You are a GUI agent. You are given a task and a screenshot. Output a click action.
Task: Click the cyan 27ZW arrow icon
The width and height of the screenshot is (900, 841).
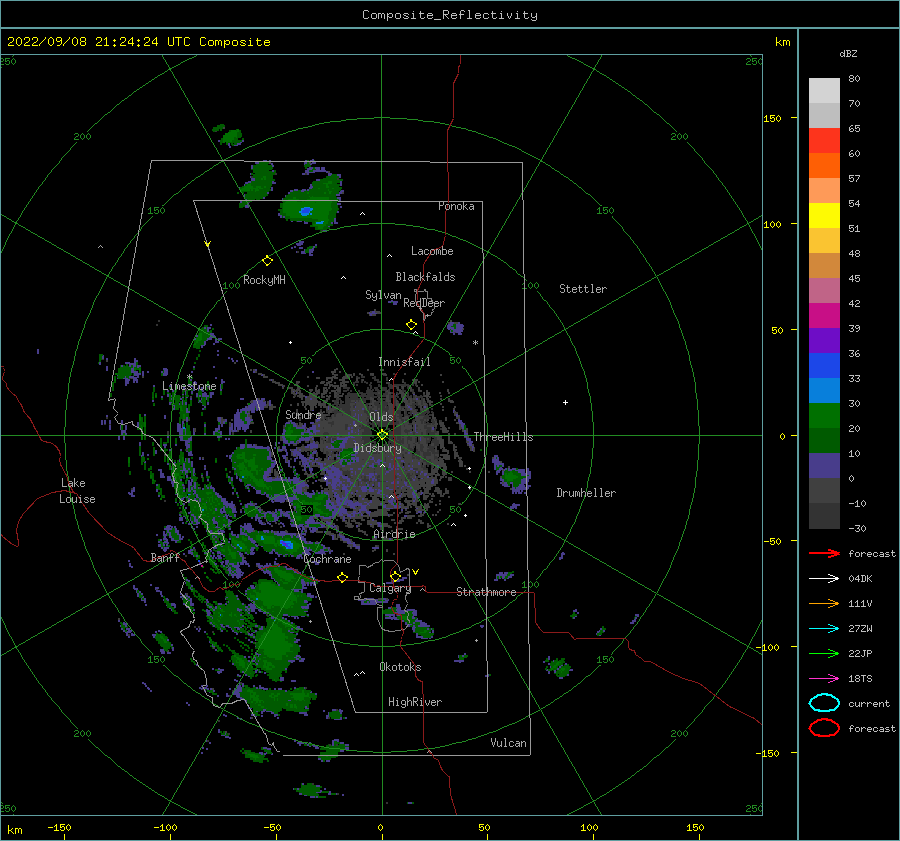[x=824, y=629]
